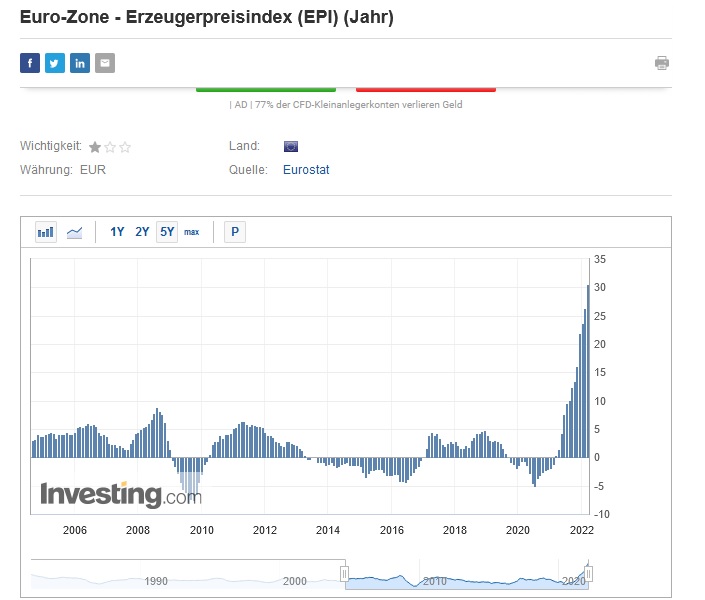Click the EU flag icon
The height and width of the screenshot is (600, 705).
(x=291, y=146)
